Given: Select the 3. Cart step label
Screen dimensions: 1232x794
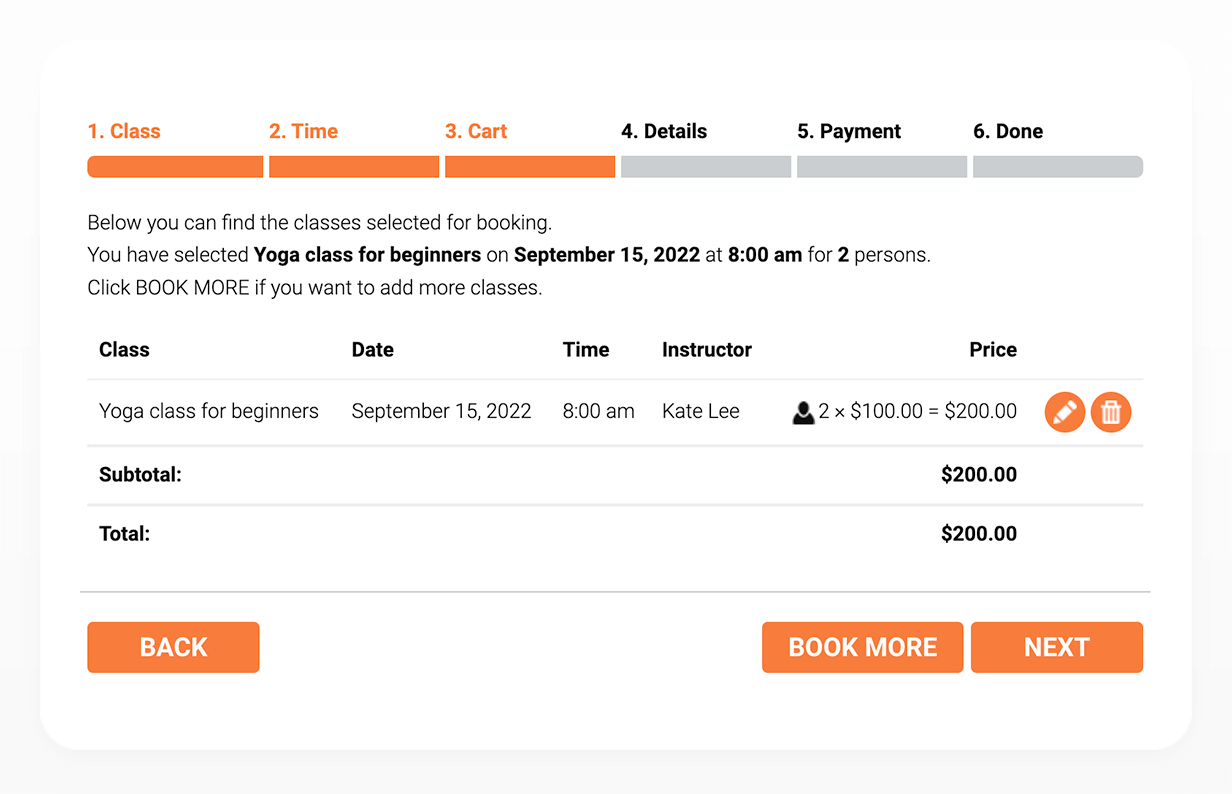Looking at the screenshot, I should tap(476, 131).
